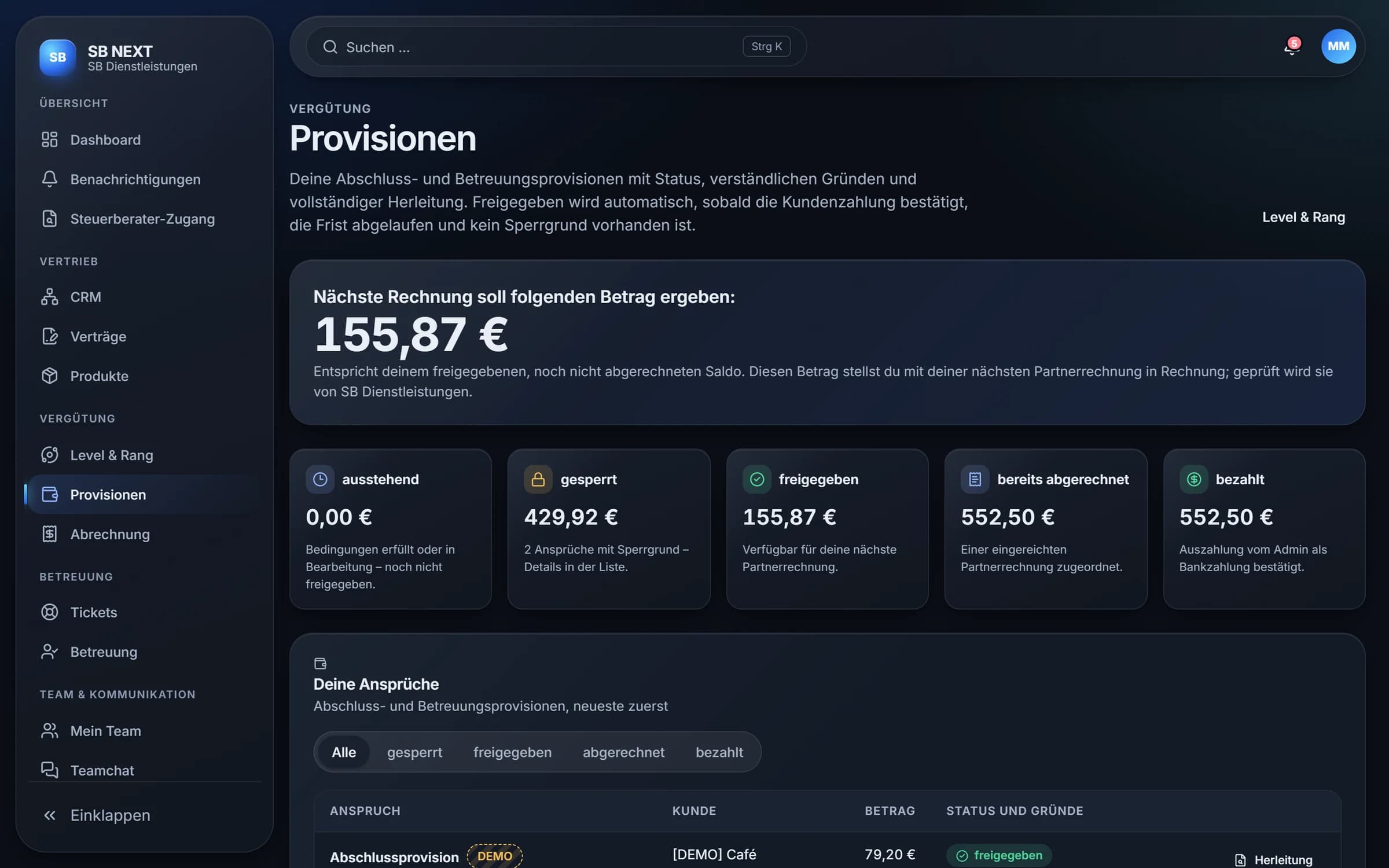Click the bereits abgerechnet document icon

975,479
